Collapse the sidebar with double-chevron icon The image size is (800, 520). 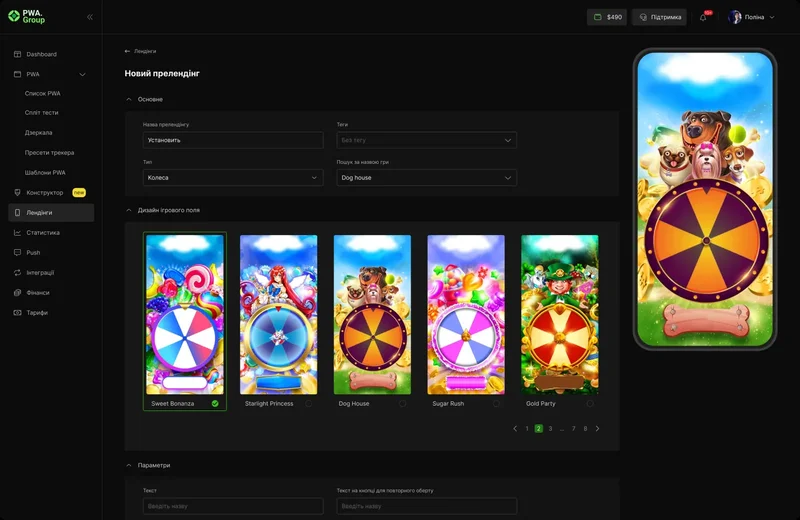(90, 17)
